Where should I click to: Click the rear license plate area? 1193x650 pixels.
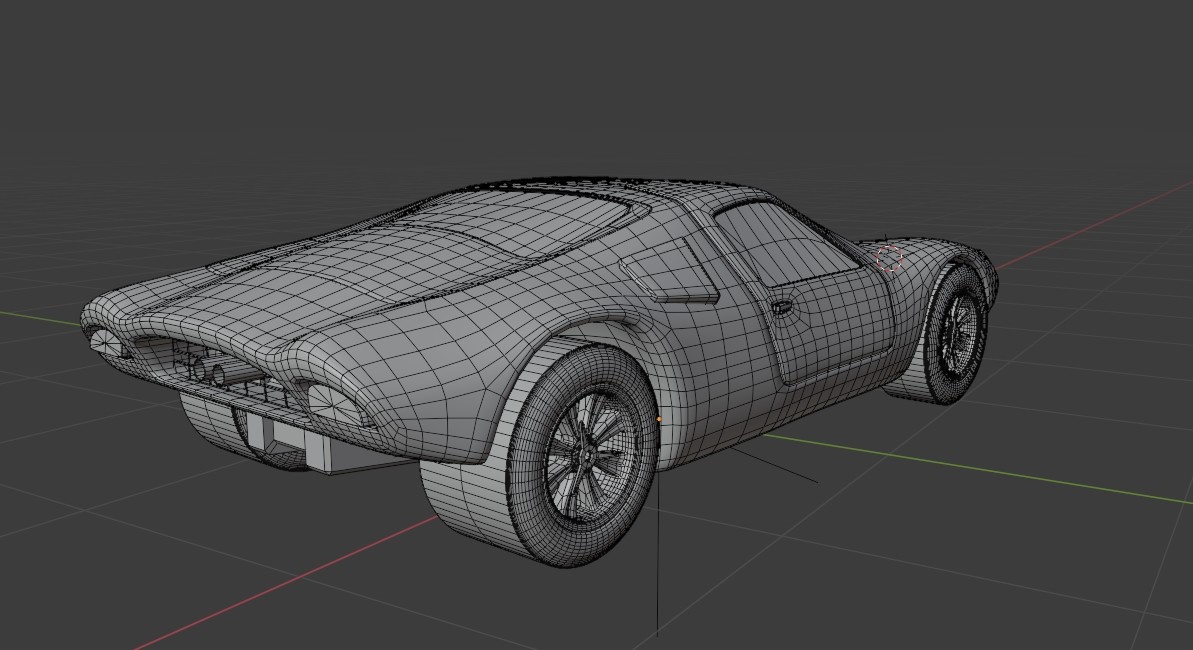290,440
